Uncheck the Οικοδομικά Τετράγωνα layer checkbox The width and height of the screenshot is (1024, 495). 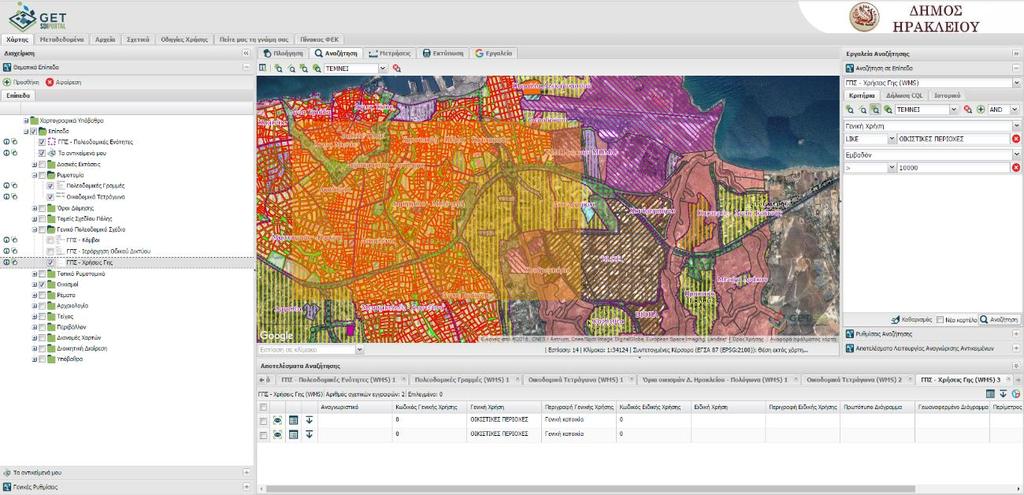[x=50, y=197]
